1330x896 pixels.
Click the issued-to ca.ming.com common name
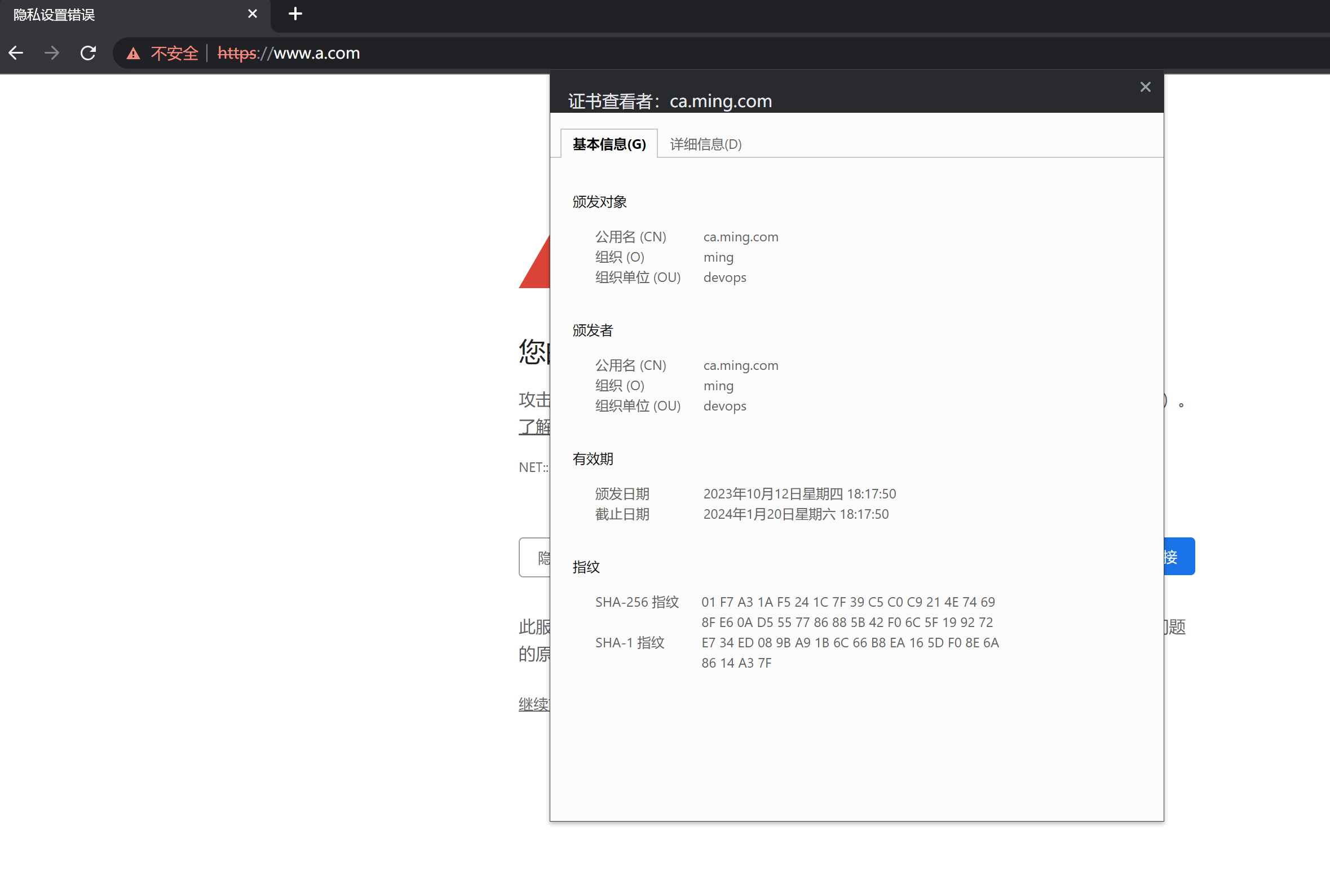(740, 237)
